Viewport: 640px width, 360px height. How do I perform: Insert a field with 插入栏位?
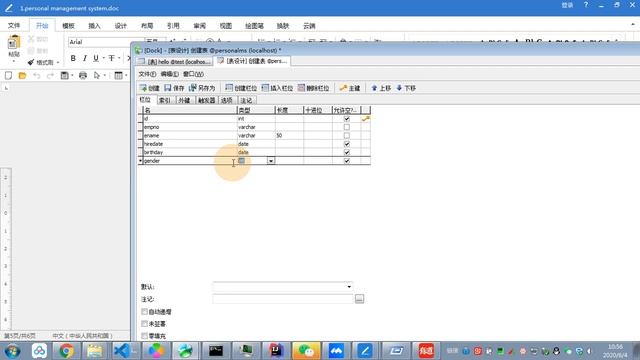click(x=277, y=88)
